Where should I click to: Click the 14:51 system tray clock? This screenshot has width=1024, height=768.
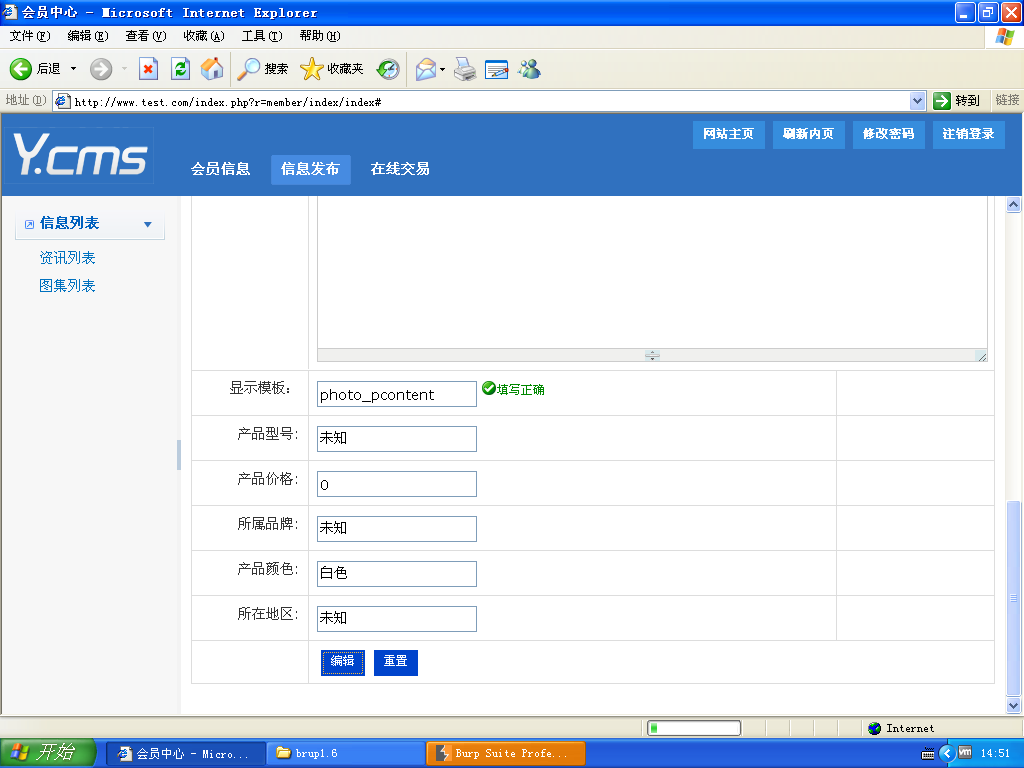(x=995, y=754)
